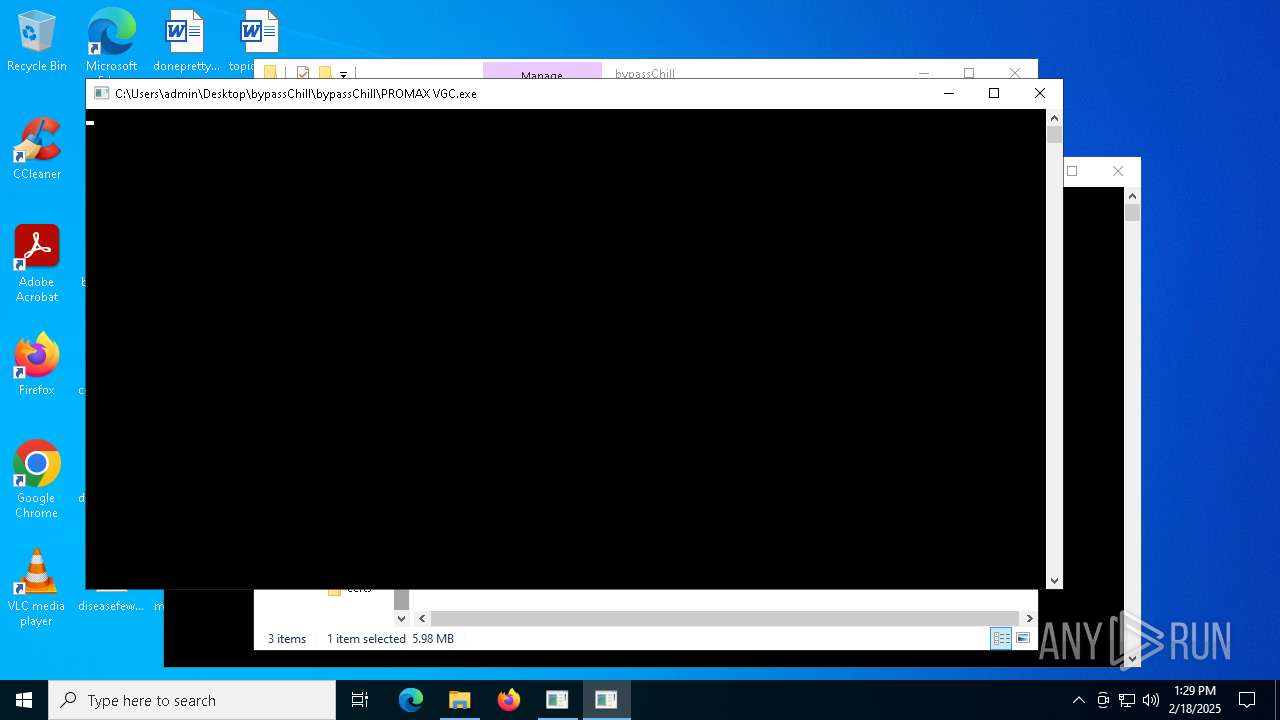Open the Windows Start menu
The image size is (1280, 720).
pyautogui.click(x=24, y=700)
